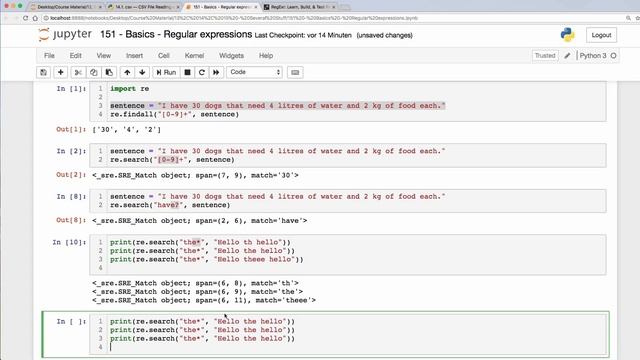Click the Out[2] match='30' output text

(195, 175)
